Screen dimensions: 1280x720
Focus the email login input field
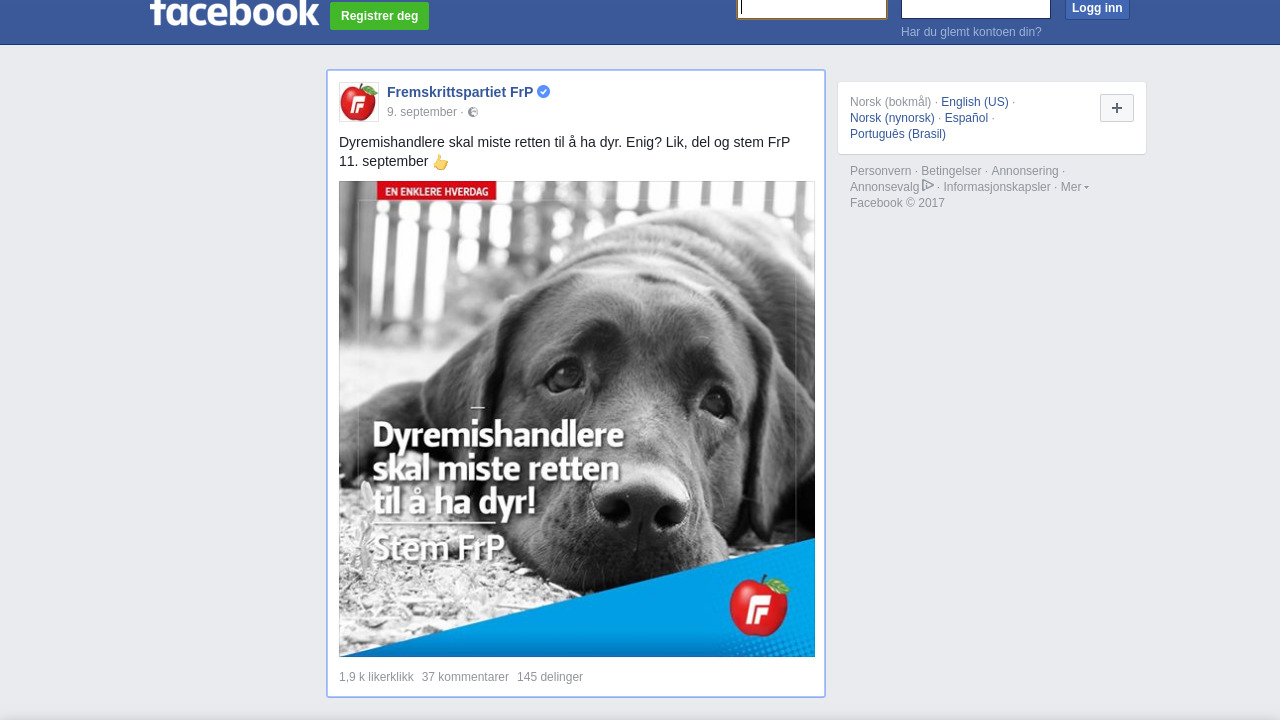tap(812, 8)
